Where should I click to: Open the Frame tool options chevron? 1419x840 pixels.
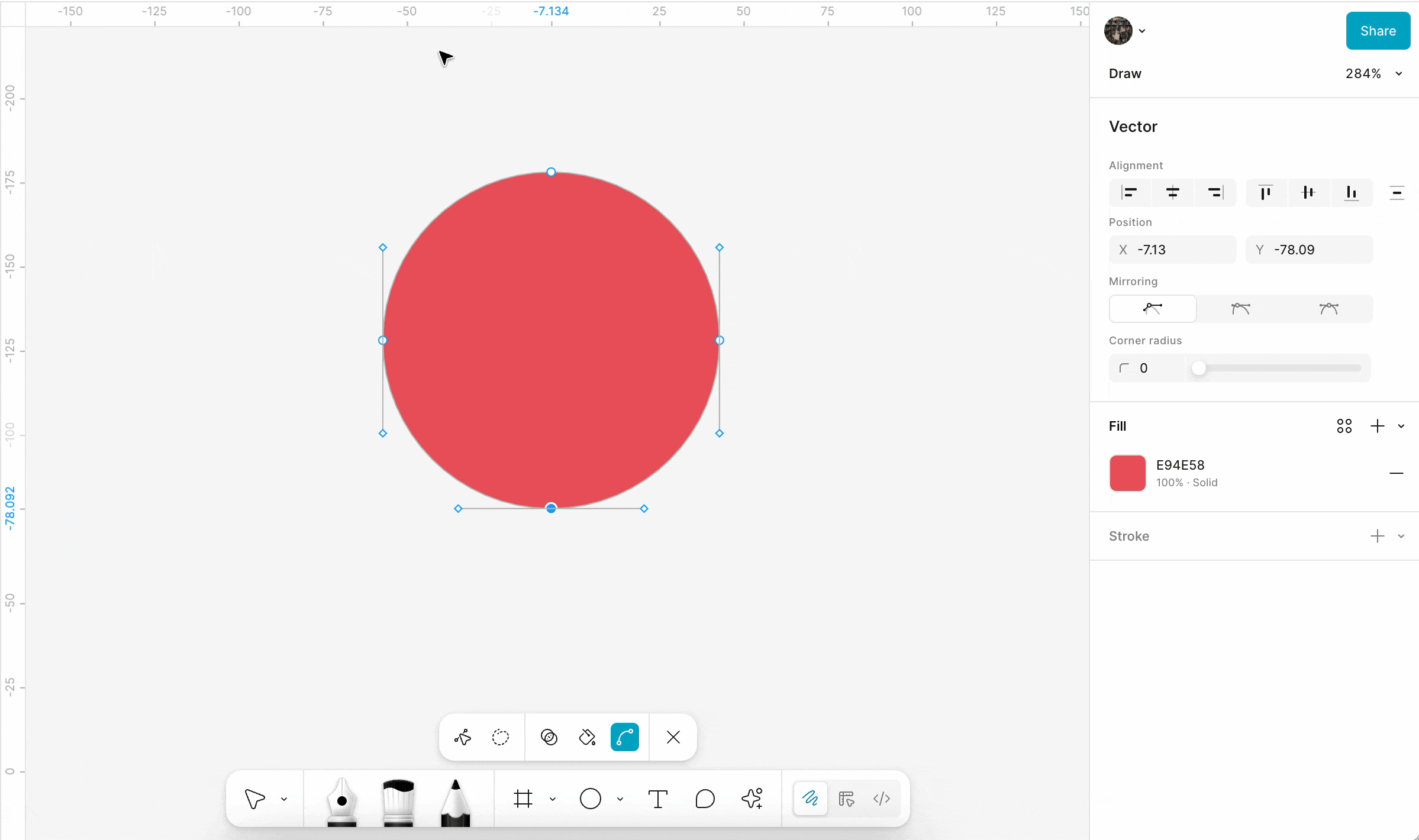click(x=553, y=799)
